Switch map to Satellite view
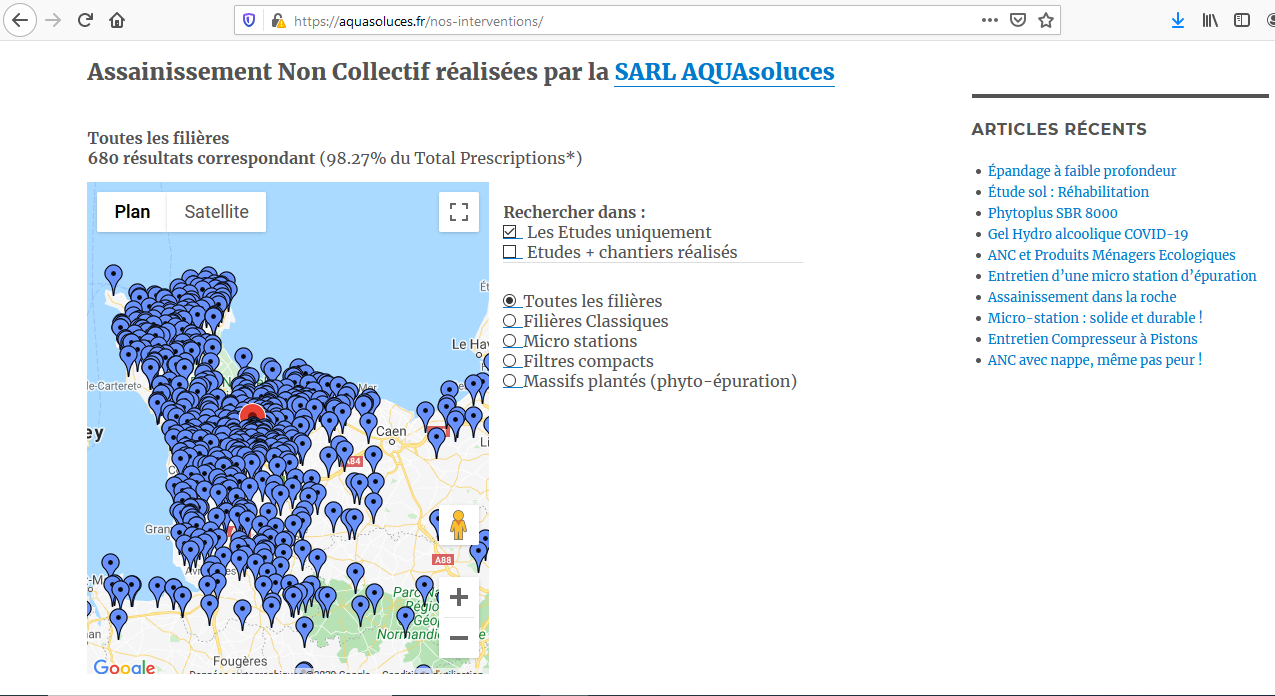1275x696 pixels. point(216,212)
